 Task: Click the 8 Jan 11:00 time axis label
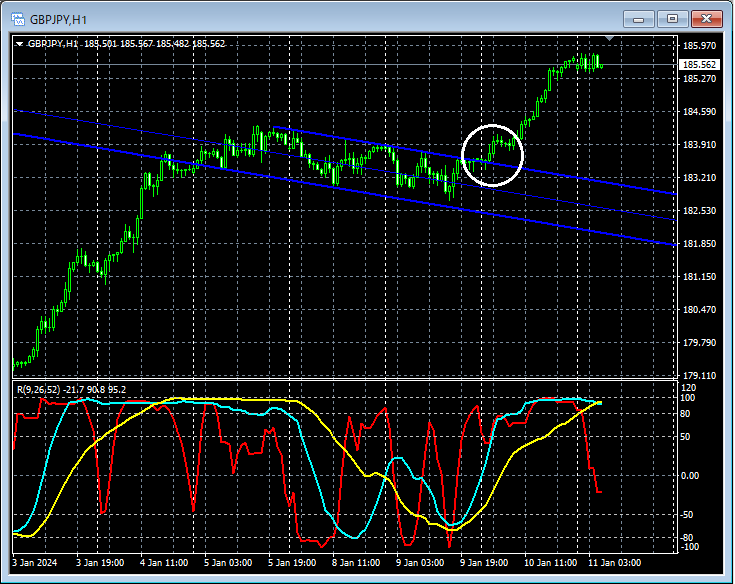coord(356,562)
